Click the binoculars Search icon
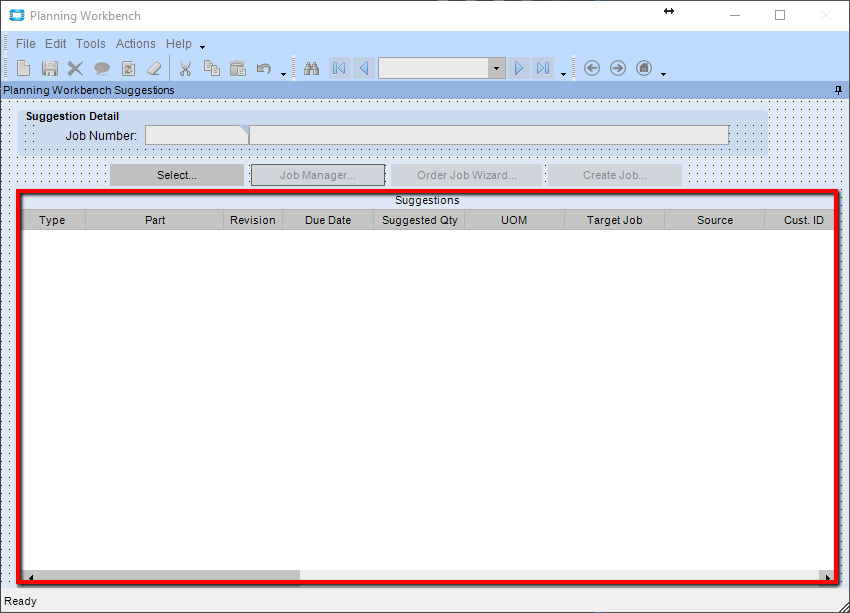Screen dimensions: 850x613 click(x=312, y=68)
